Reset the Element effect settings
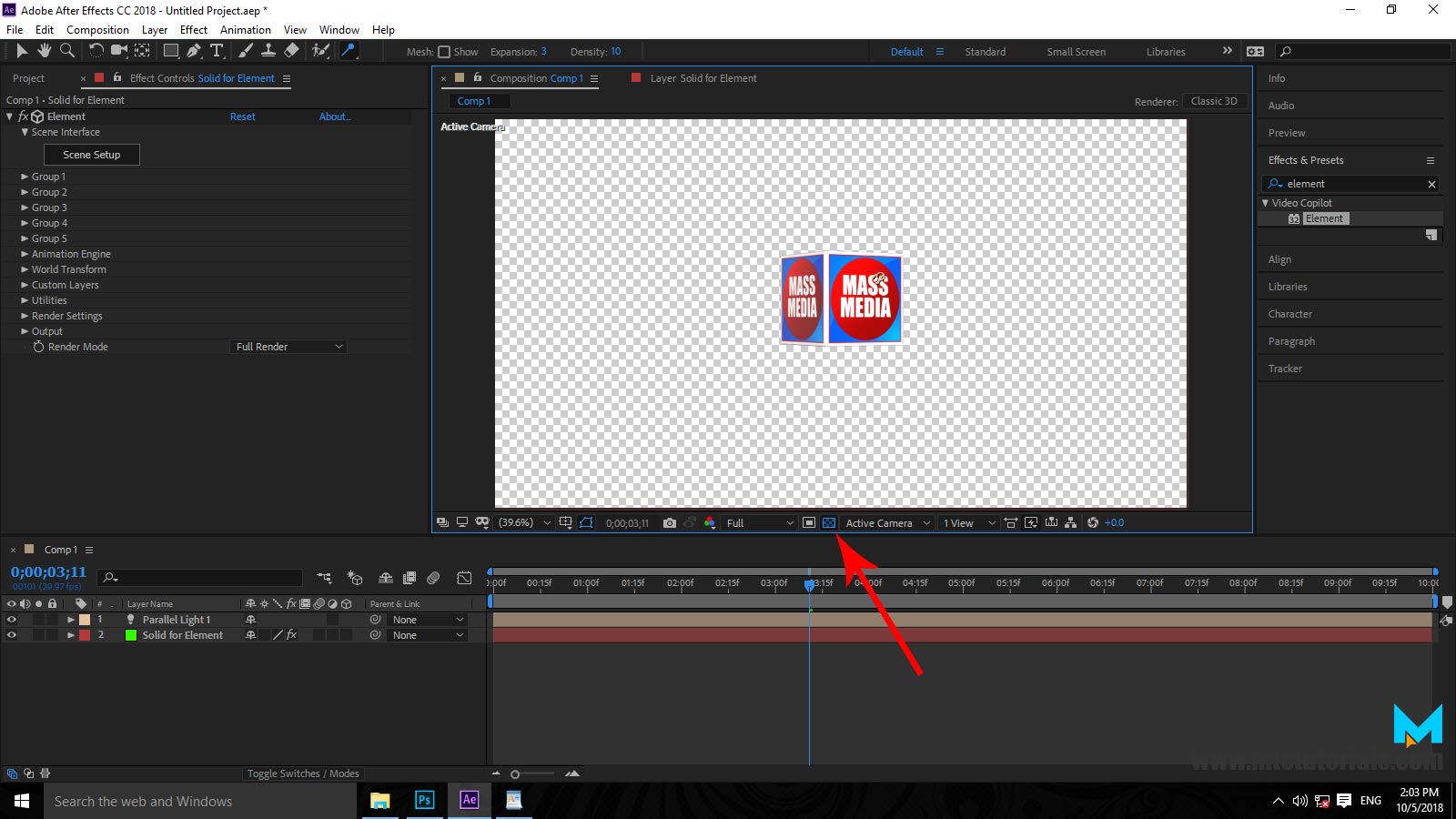The width and height of the screenshot is (1456, 819). tap(242, 116)
